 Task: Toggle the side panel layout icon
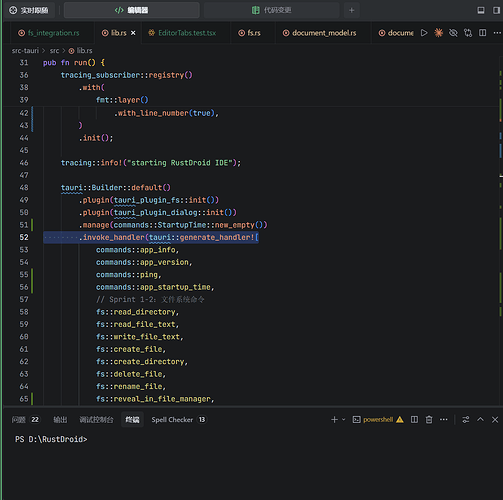496,10
